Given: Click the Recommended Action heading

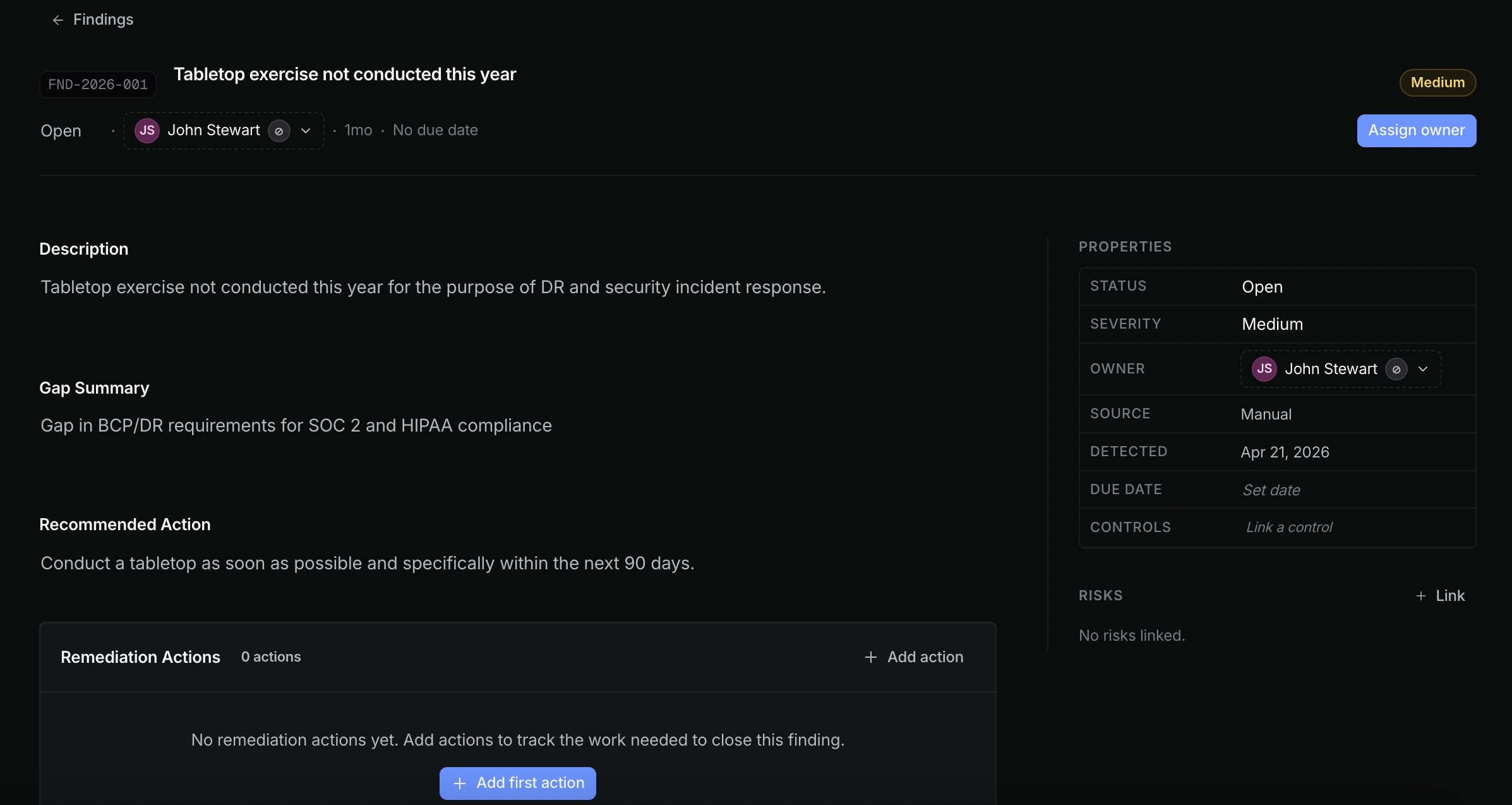Looking at the screenshot, I should pyautogui.click(x=124, y=524).
